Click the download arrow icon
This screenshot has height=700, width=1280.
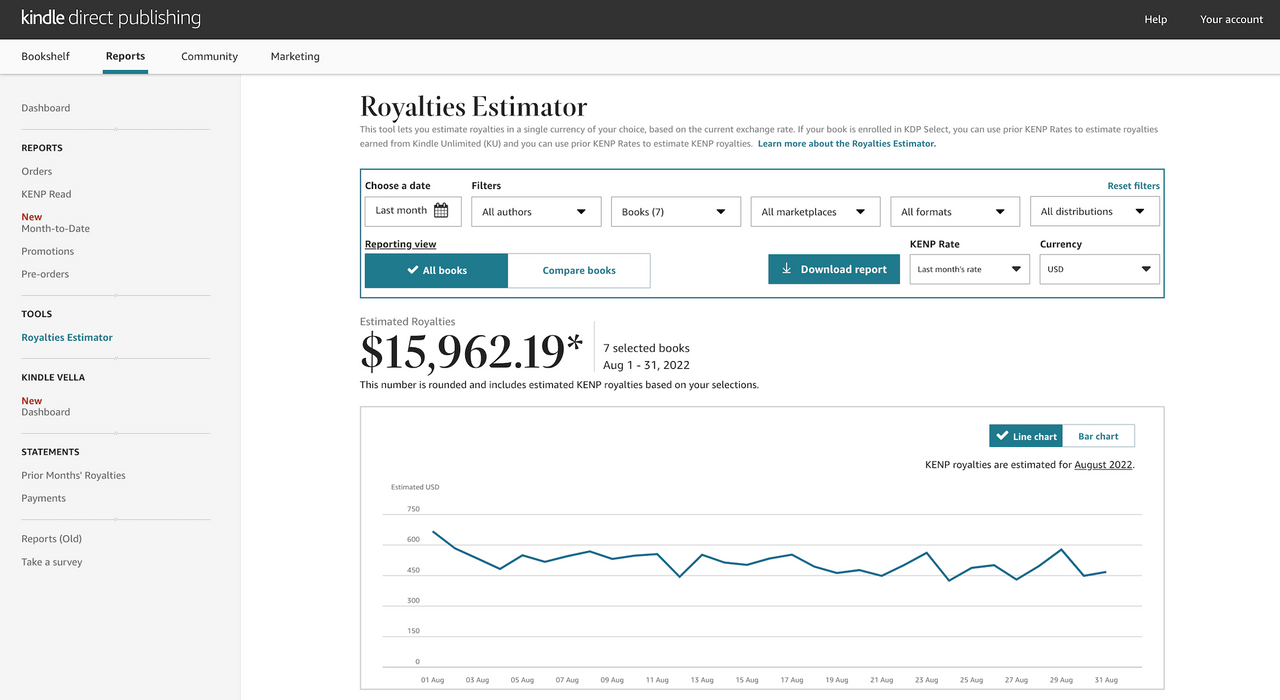(x=787, y=269)
